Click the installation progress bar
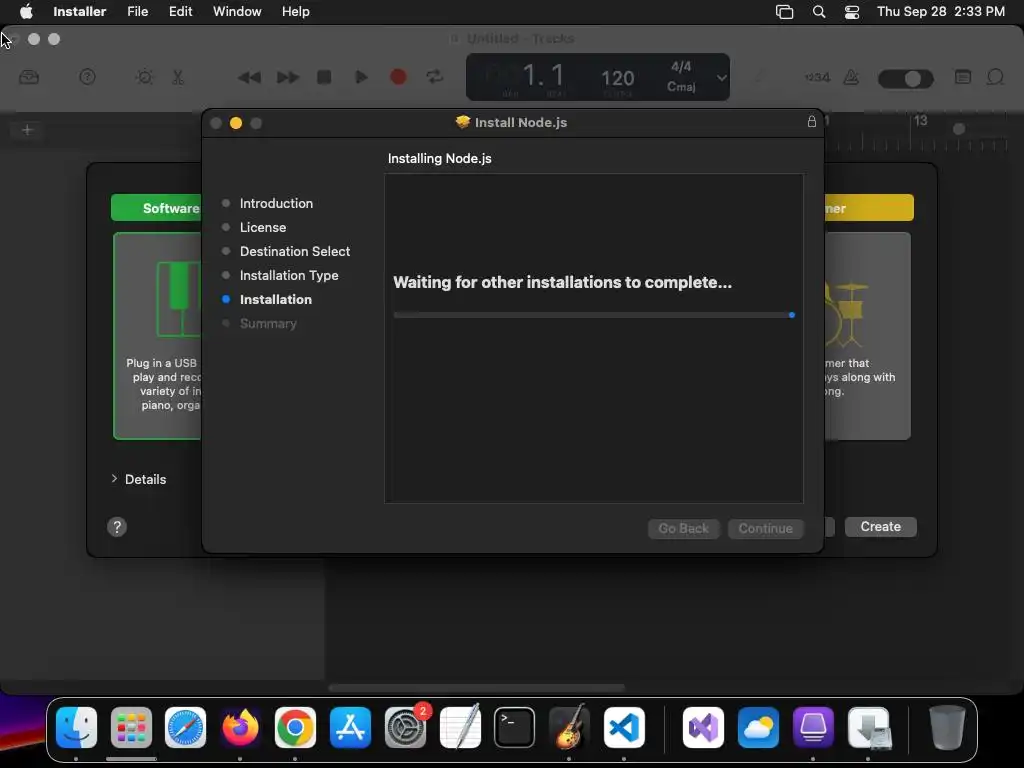Viewport: 1024px width, 768px height. pos(594,315)
